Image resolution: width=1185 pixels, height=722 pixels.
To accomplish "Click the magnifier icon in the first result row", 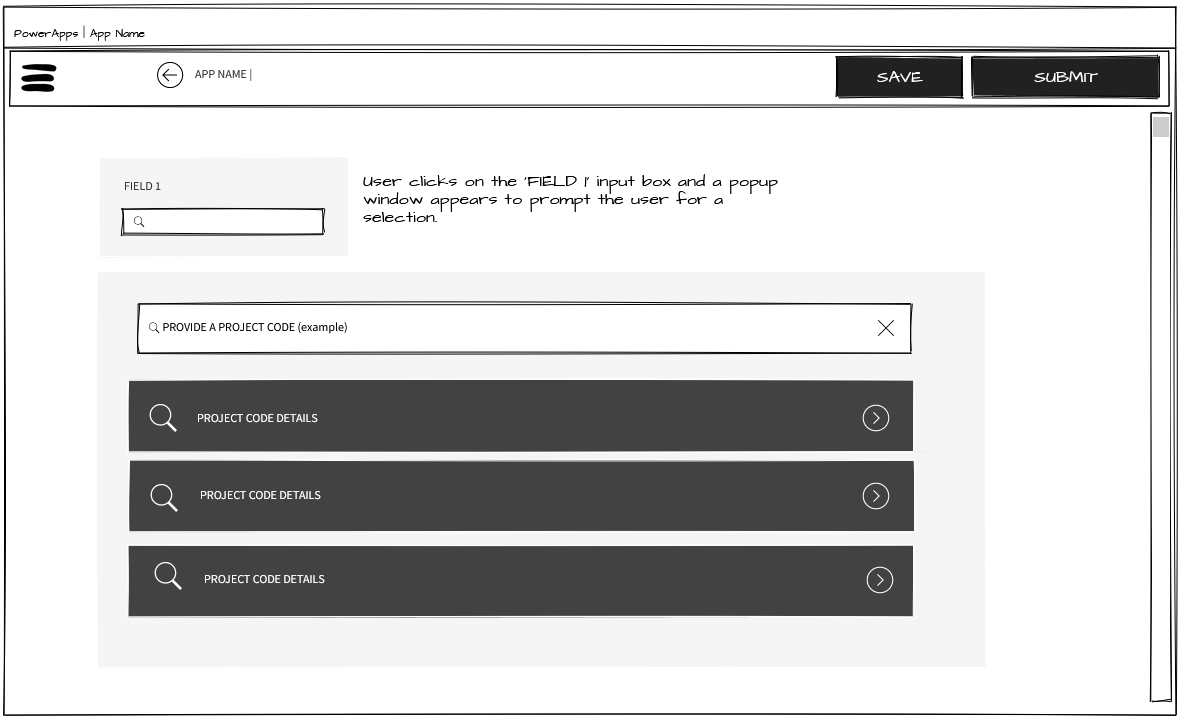I will coord(163,418).
